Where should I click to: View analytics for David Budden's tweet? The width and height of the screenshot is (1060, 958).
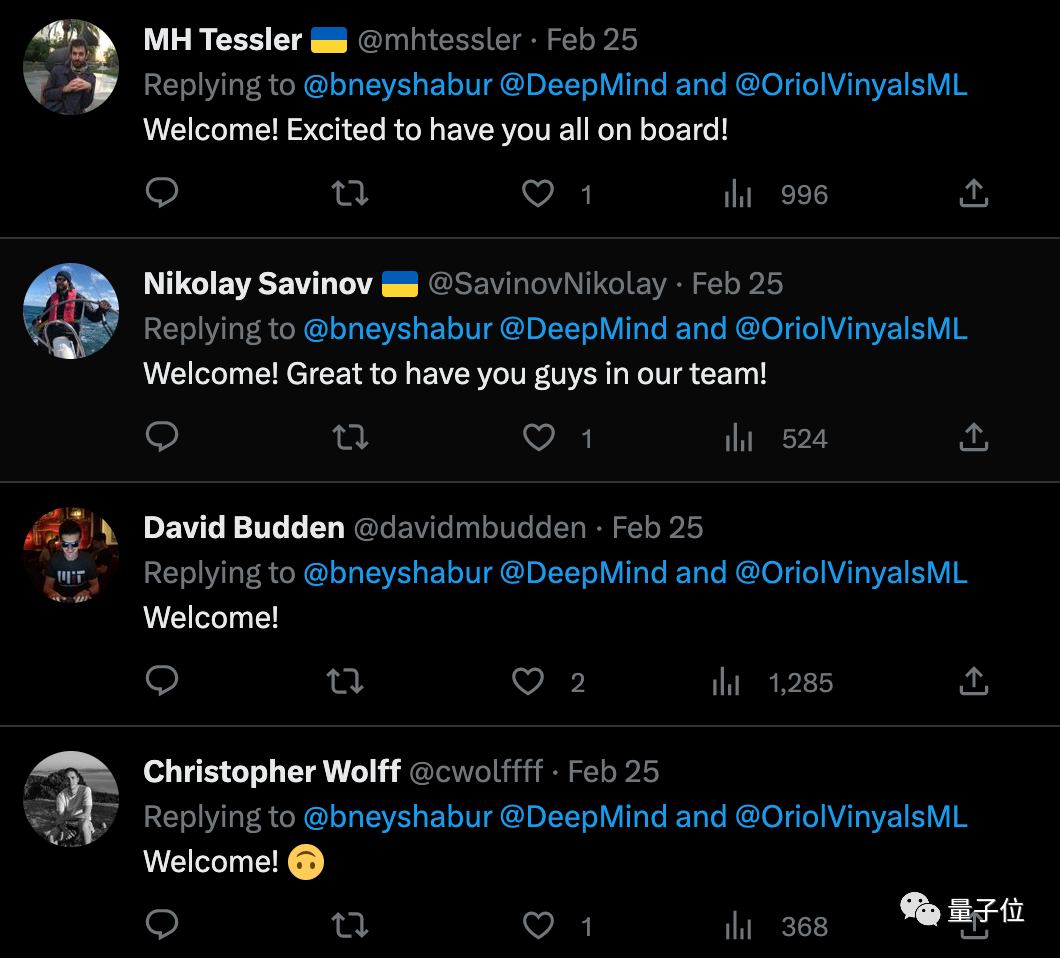point(727,682)
